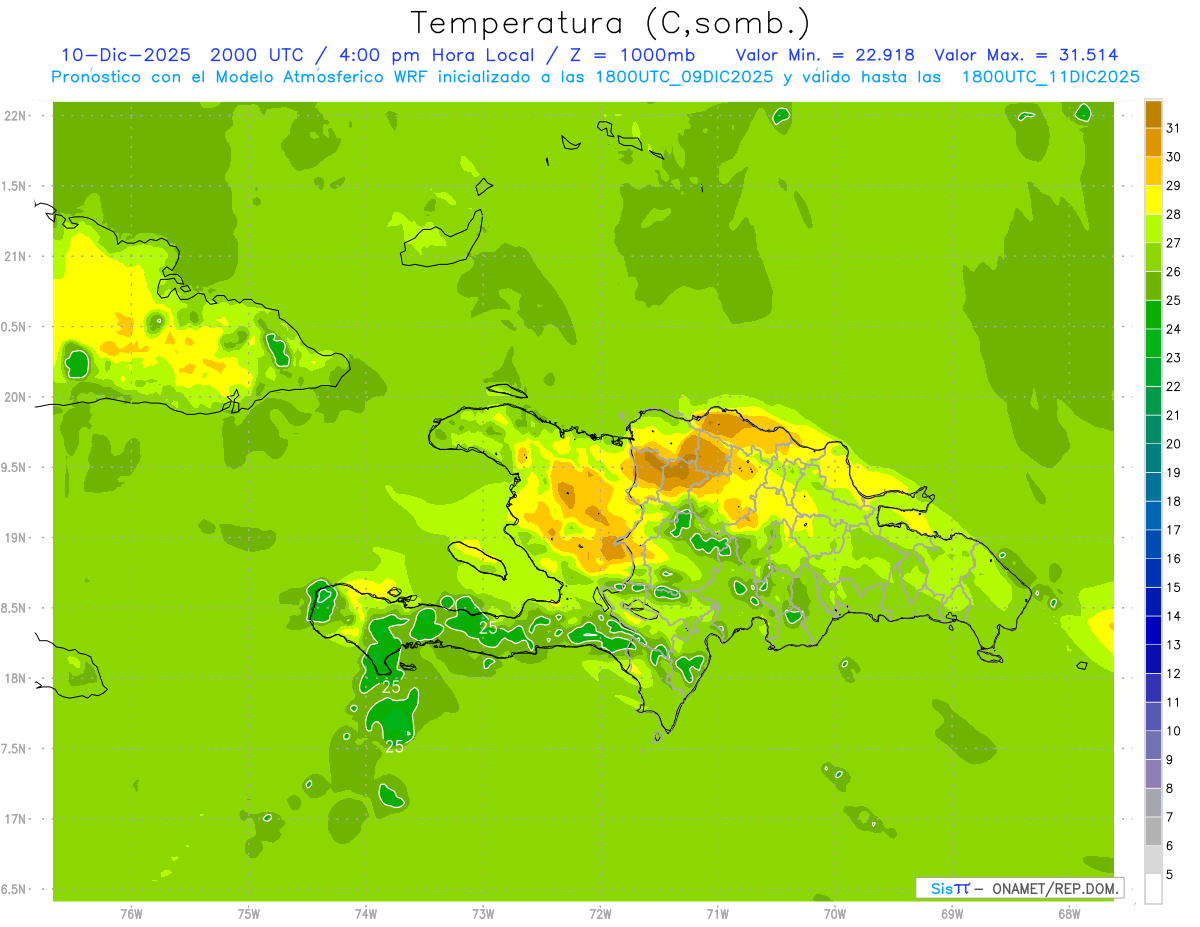Screen dimensions: 1200x927
Task: Click the legend band between 30 and 31
Action: coord(1153,143)
